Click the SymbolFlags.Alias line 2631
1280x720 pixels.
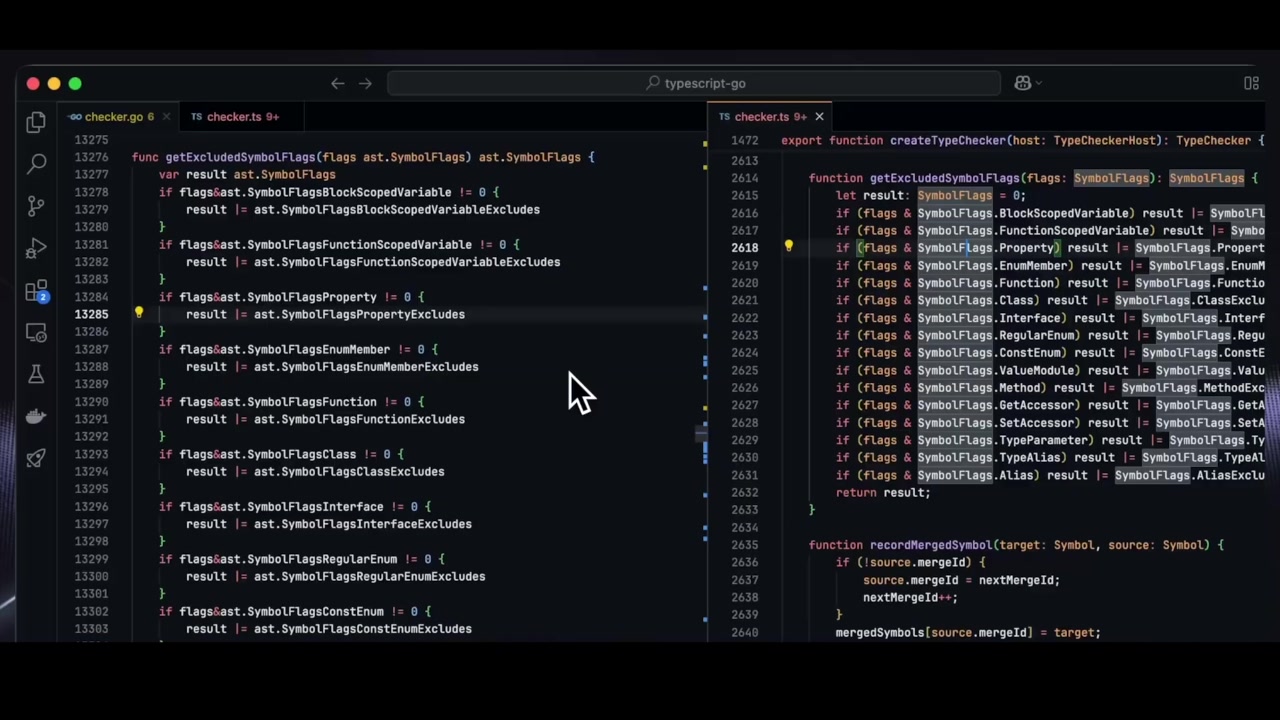click(1050, 475)
